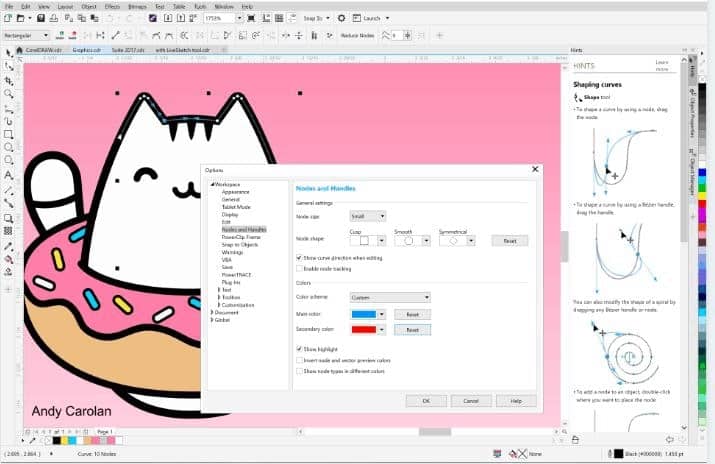
Task: Select the Crop tool in toolbox
Action: [9, 80]
